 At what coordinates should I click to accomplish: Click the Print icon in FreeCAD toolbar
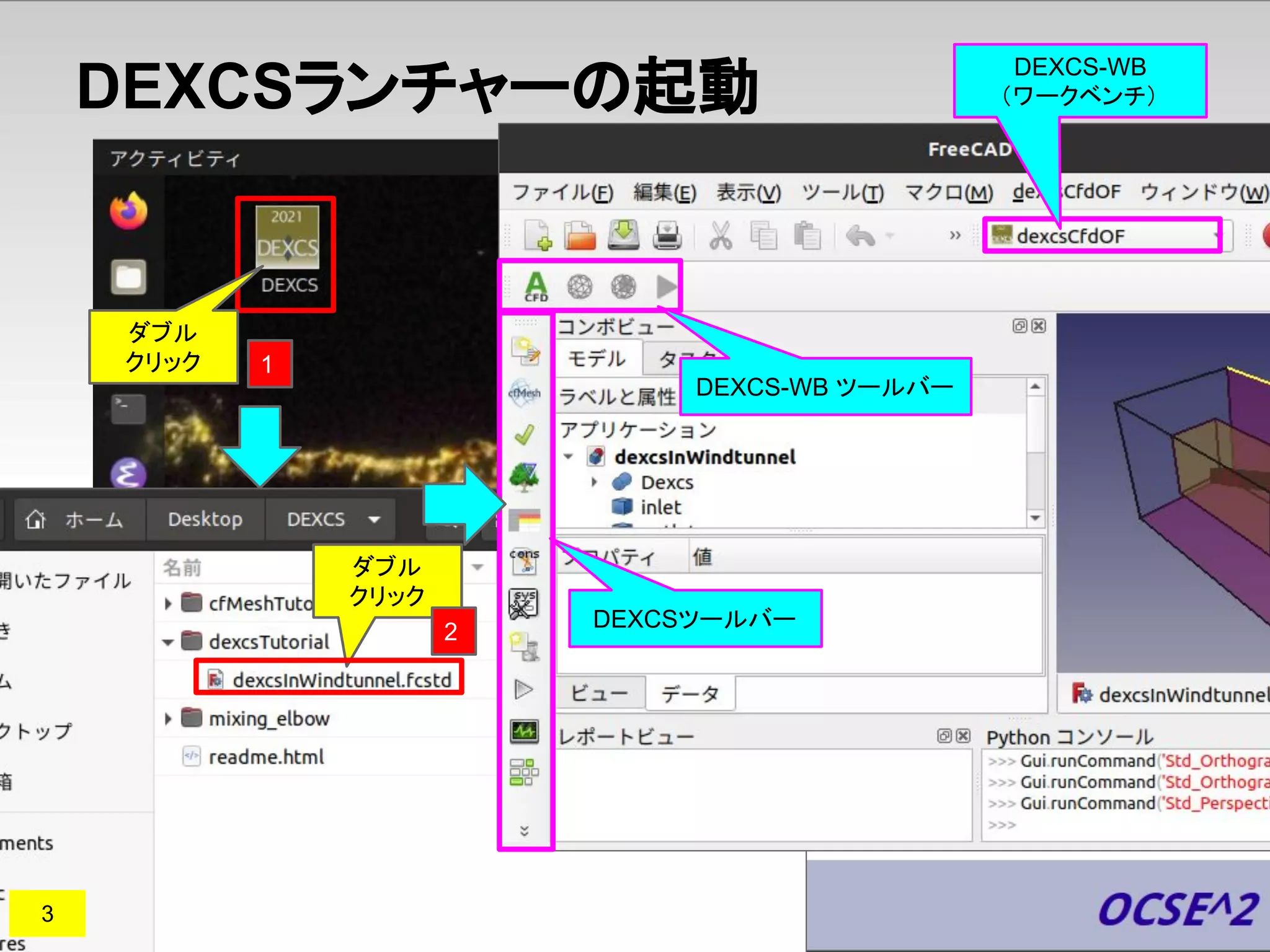pyautogui.click(x=667, y=236)
